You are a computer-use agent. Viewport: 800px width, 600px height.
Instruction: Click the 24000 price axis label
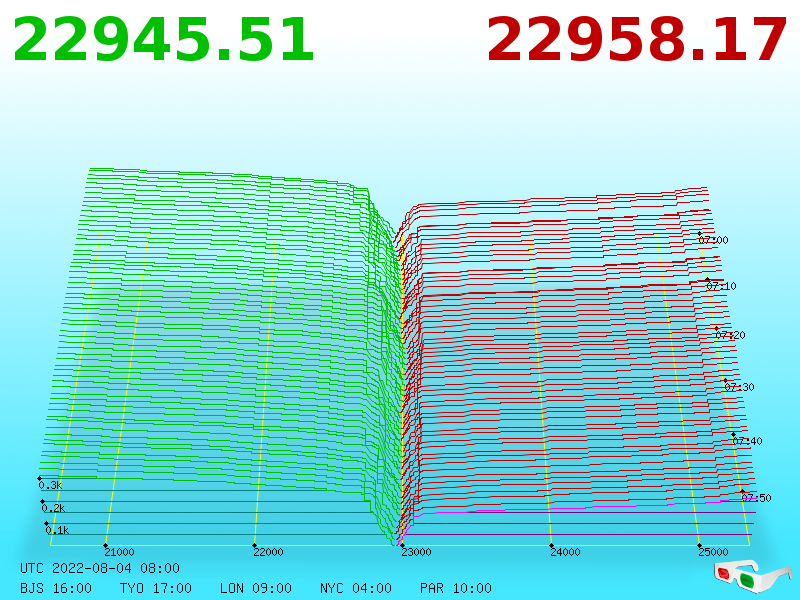click(565, 552)
